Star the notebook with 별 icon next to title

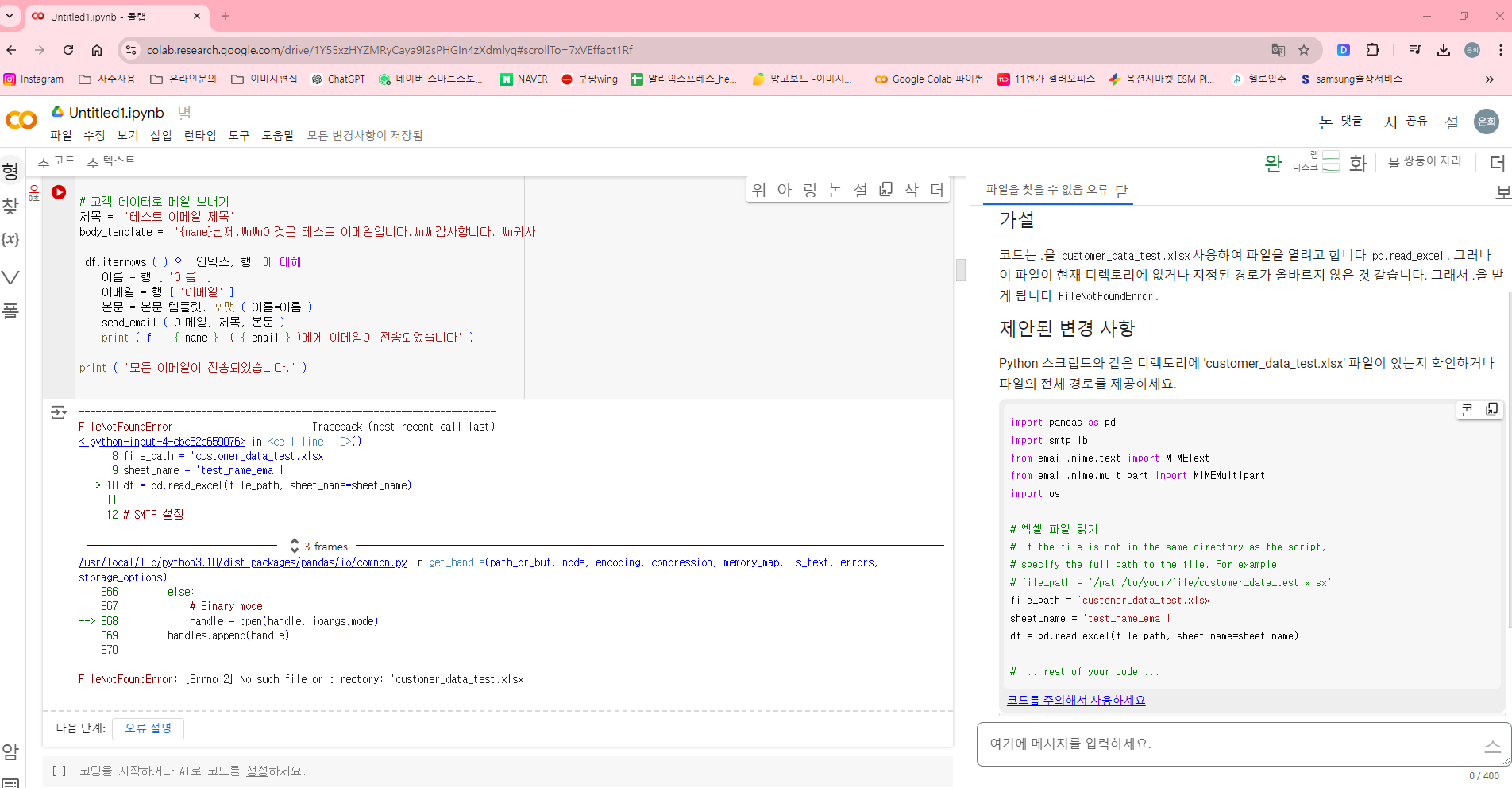click(184, 113)
